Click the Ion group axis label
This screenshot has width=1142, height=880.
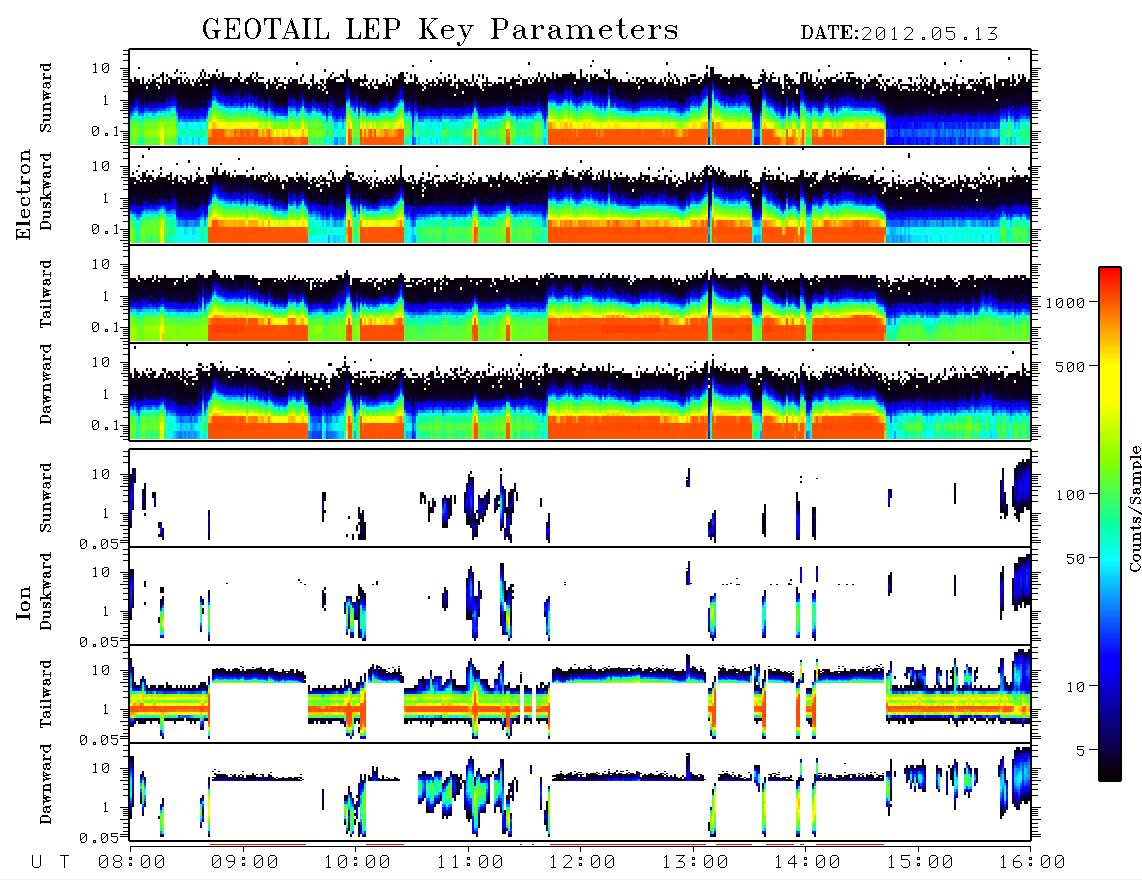point(23,602)
